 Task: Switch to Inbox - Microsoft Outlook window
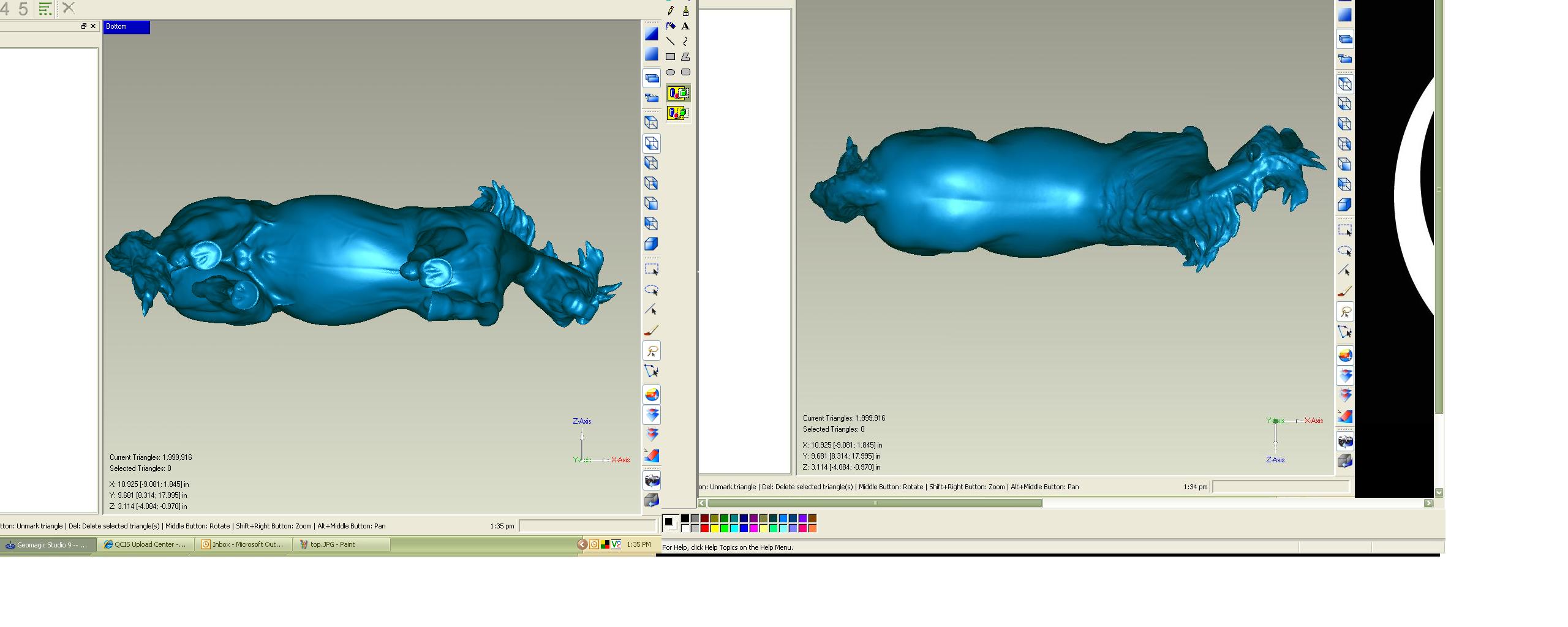(244, 544)
